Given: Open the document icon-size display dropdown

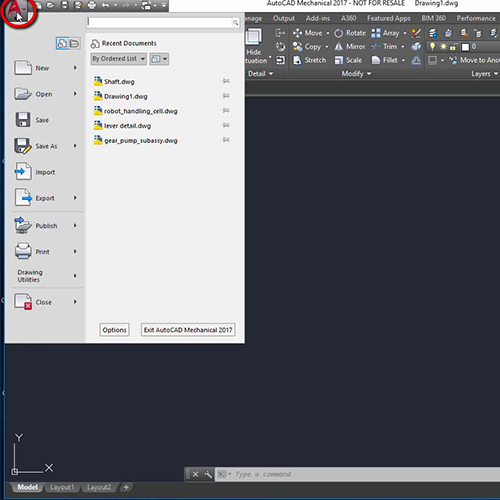Looking at the screenshot, I should [159, 59].
